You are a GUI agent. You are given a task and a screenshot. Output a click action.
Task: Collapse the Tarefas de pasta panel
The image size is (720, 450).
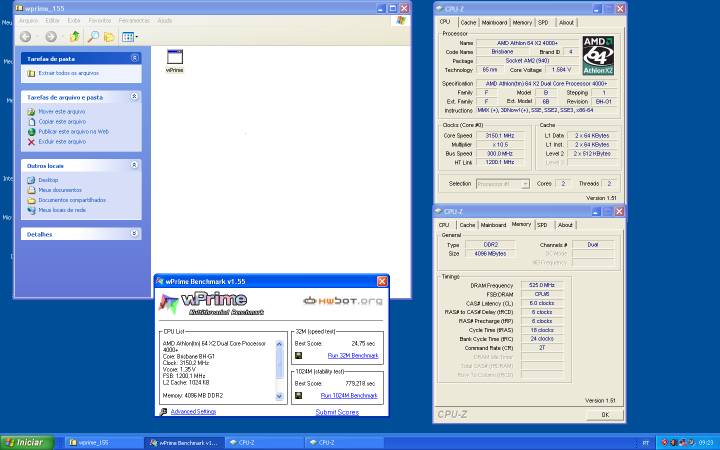click(134, 58)
